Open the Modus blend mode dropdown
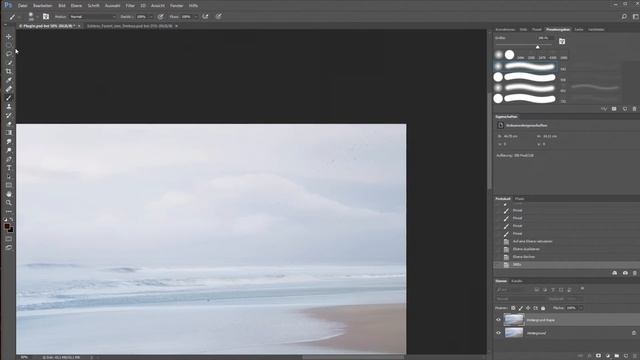This screenshot has height=360, width=640. [x=93, y=17]
